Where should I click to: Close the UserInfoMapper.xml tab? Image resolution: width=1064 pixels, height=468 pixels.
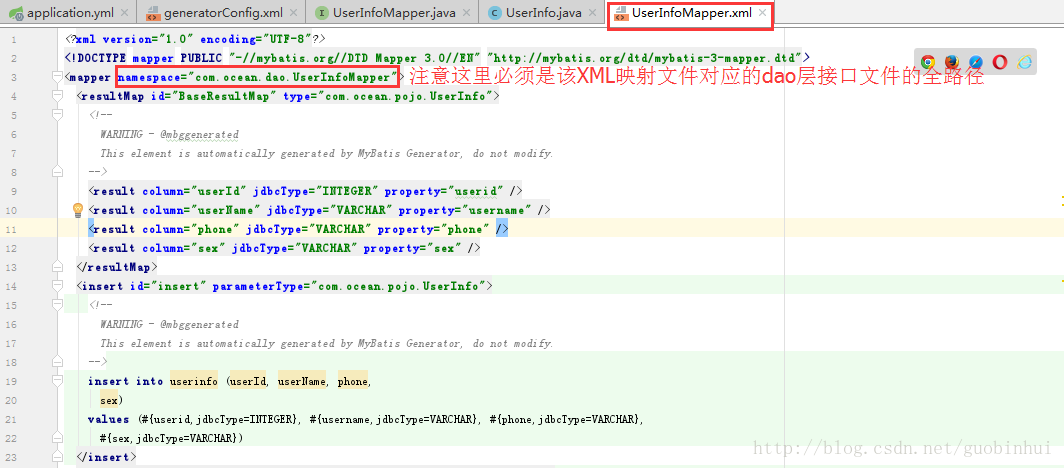click(x=762, y=13)
